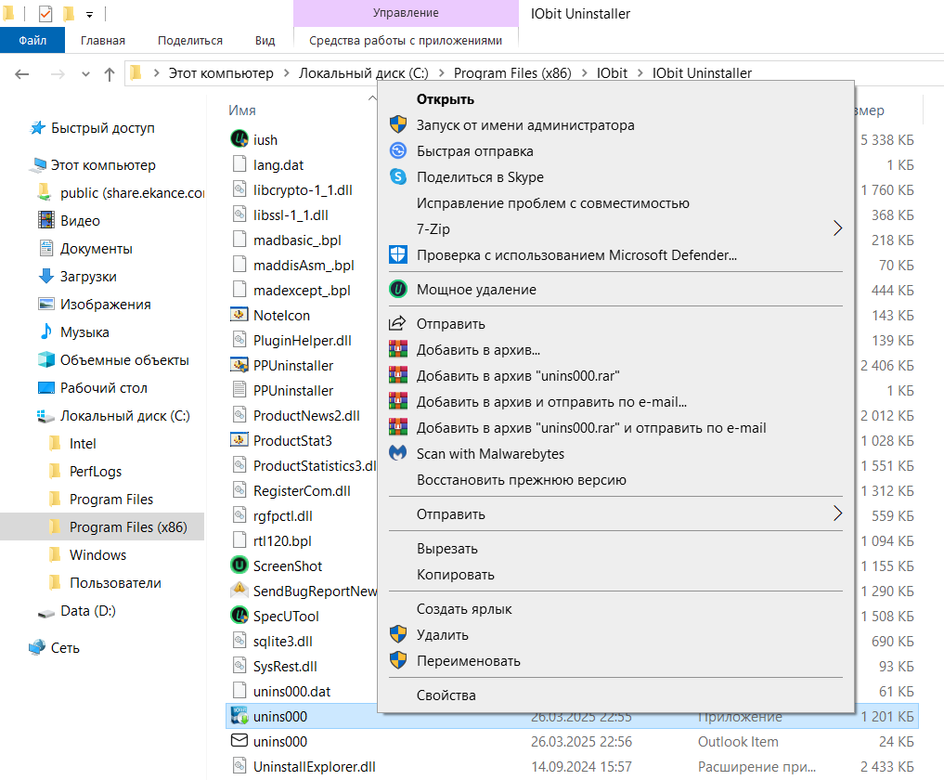Screen dimensions: 944x780
Task: Switch to the Главная ribbon tab
Action: click(x=103, y=40)
